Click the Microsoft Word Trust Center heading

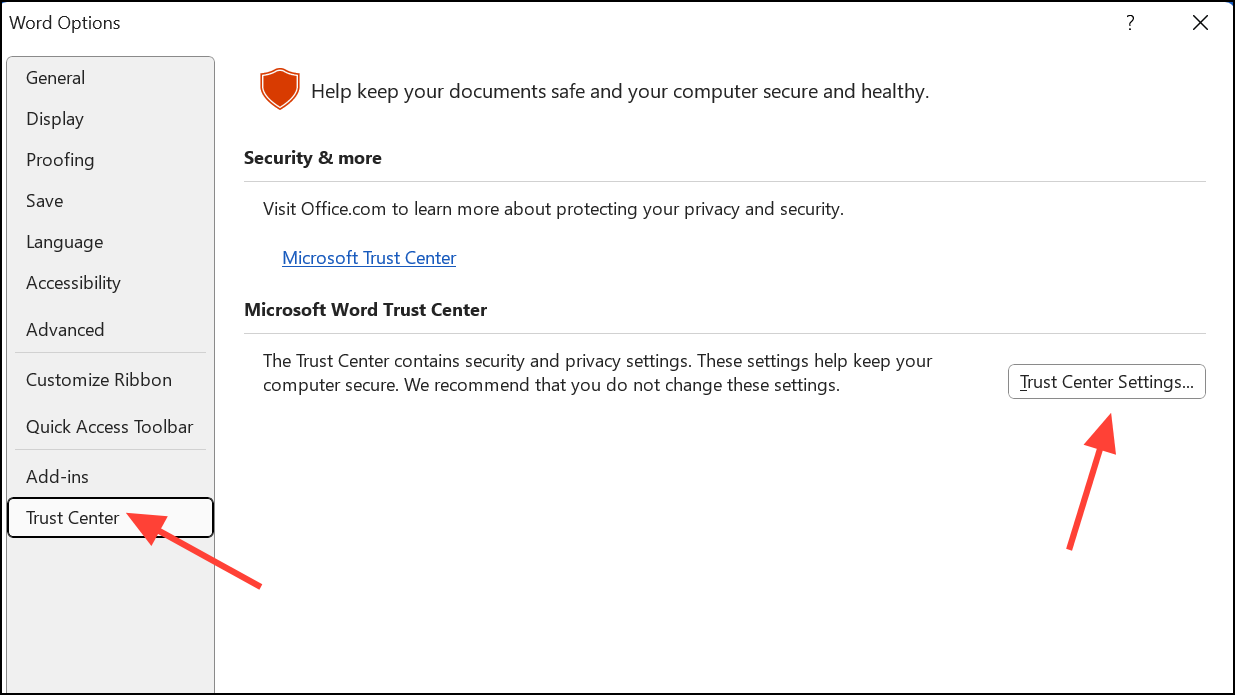pos(365,310)
